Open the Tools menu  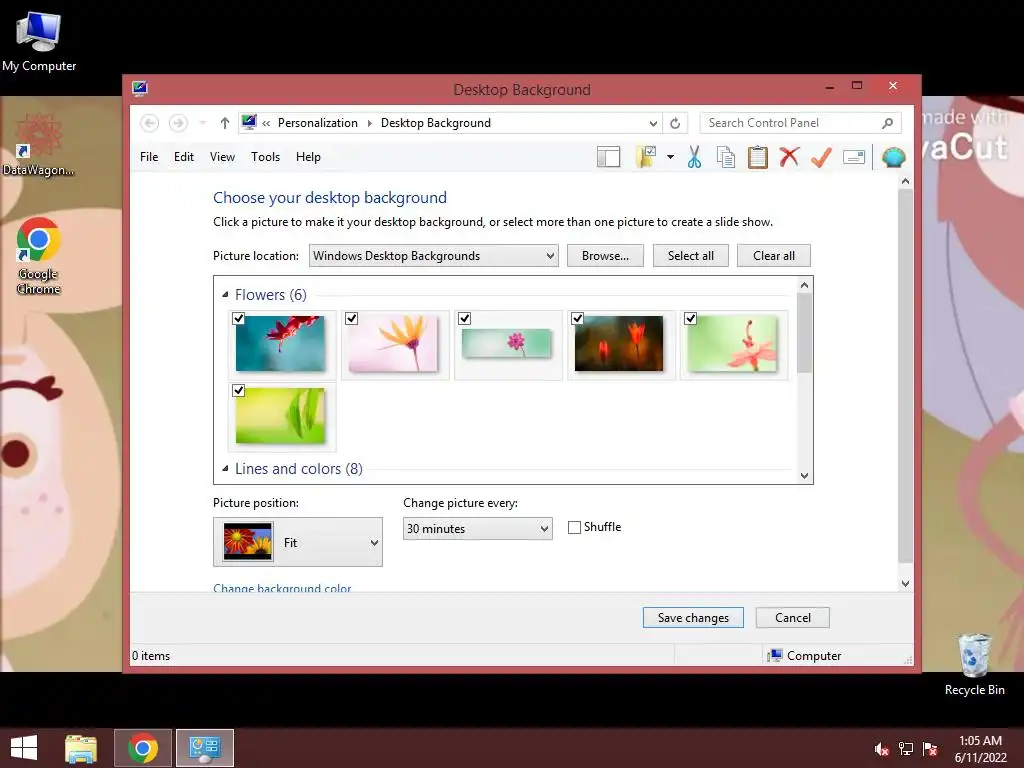(x=265, y=157)
